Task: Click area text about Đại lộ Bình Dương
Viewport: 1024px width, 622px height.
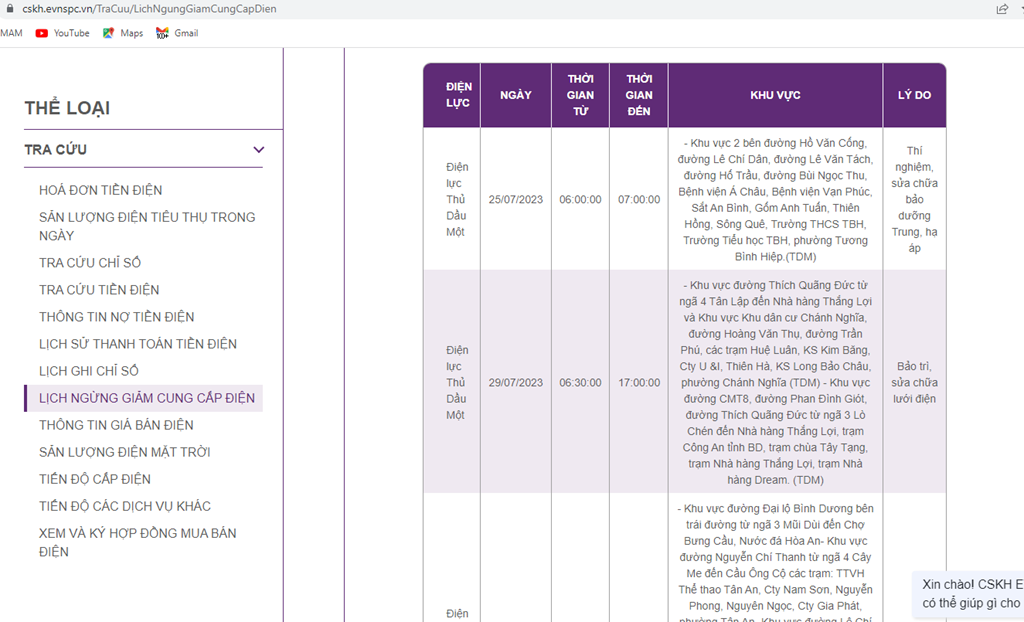Action: pyautogui.click(x=775, y=563)
